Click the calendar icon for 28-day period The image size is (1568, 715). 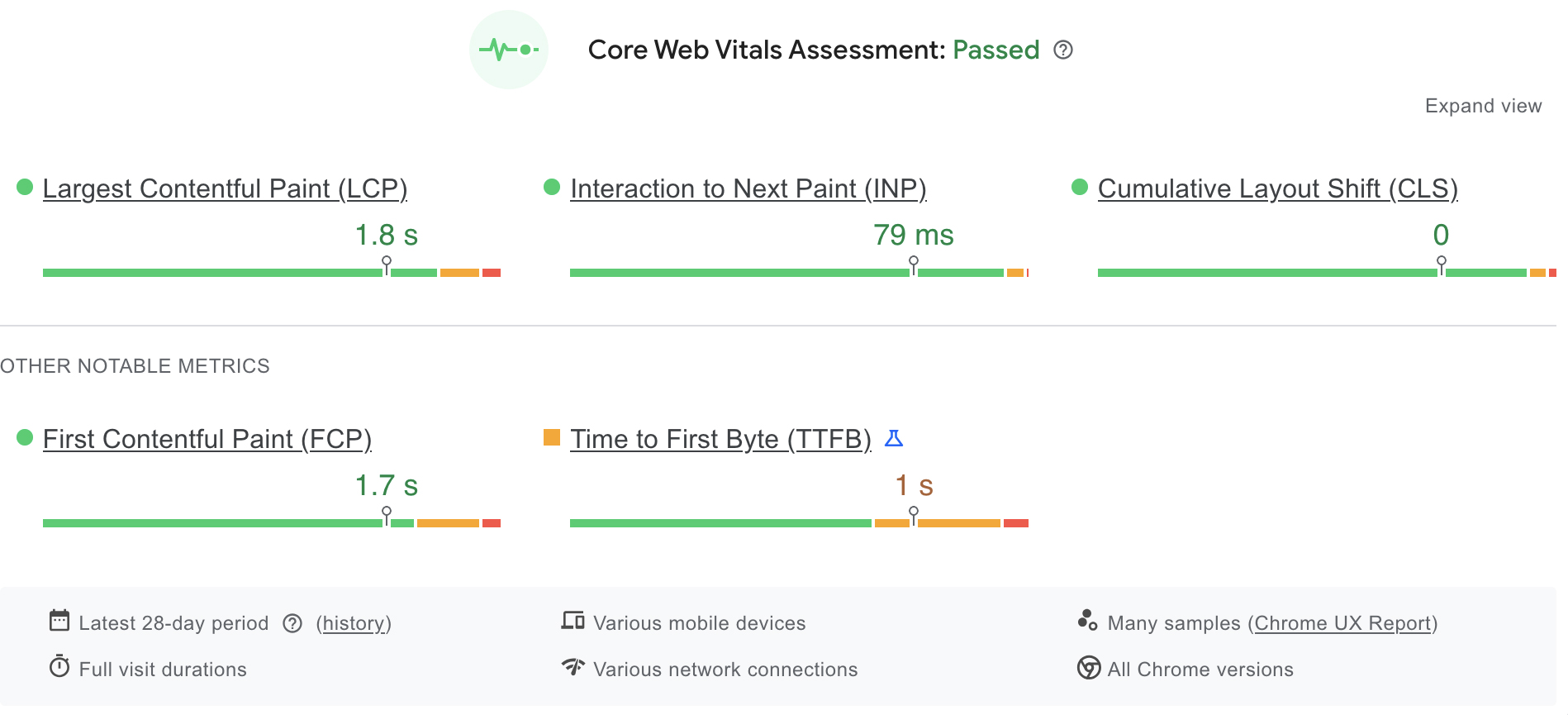59,621
